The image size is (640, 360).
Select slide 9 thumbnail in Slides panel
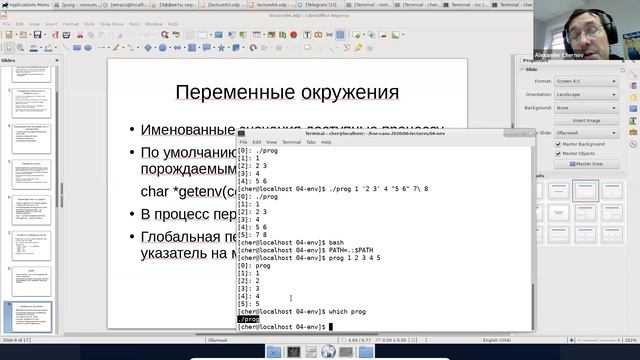(x=32, y=317)
